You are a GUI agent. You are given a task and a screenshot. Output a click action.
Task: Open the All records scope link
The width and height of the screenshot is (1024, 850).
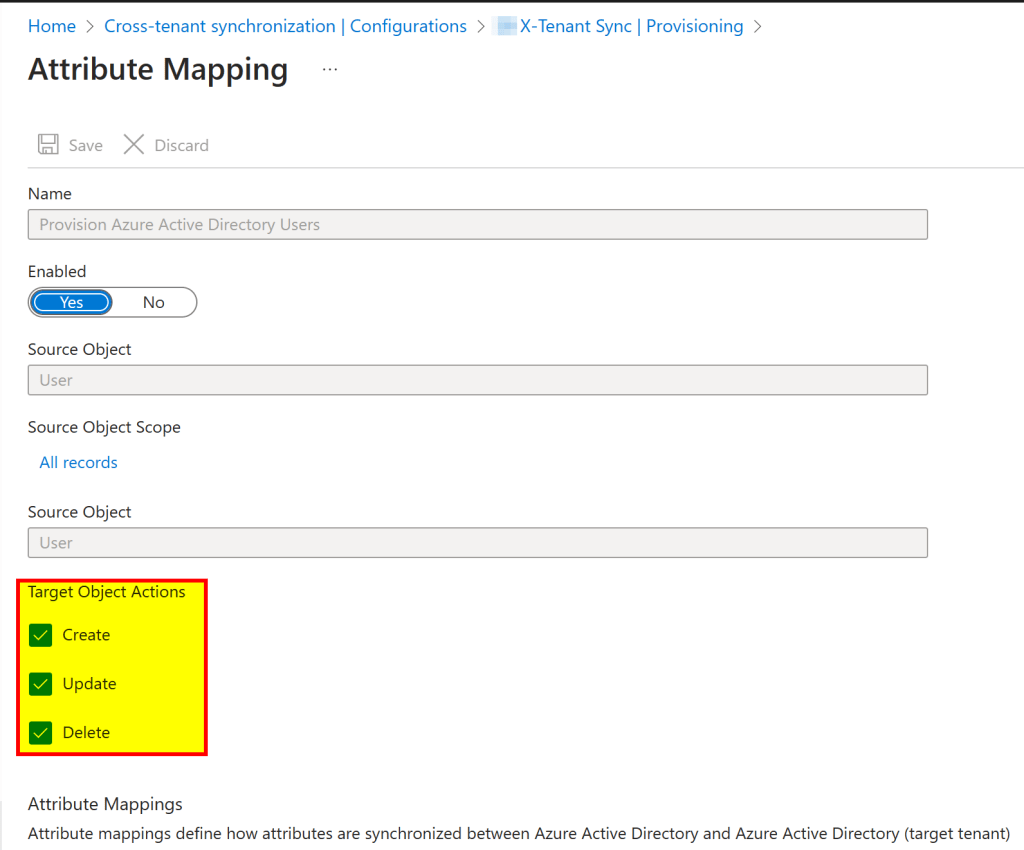78,462
